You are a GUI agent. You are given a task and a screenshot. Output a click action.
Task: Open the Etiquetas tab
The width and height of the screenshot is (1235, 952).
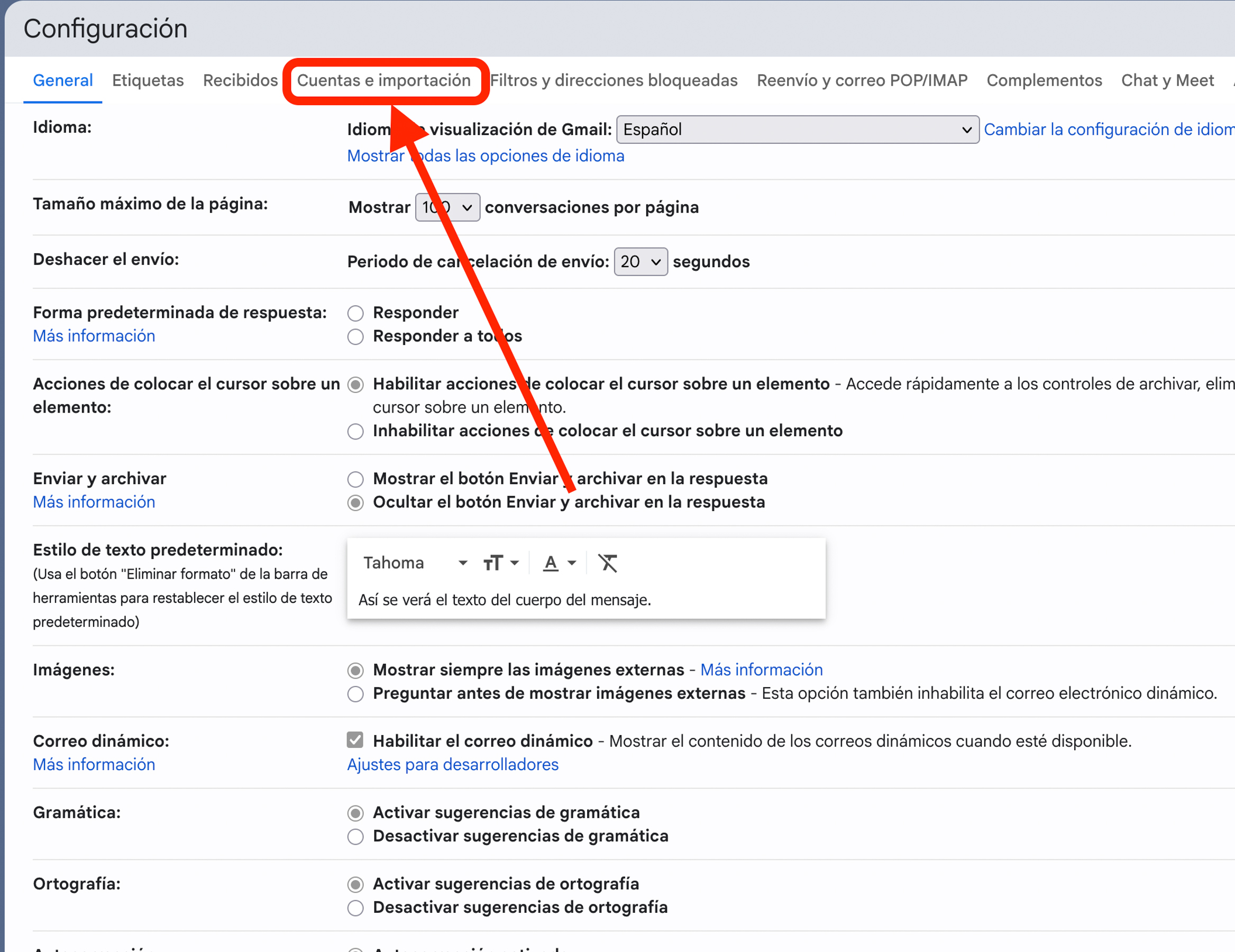coord(148,80)
